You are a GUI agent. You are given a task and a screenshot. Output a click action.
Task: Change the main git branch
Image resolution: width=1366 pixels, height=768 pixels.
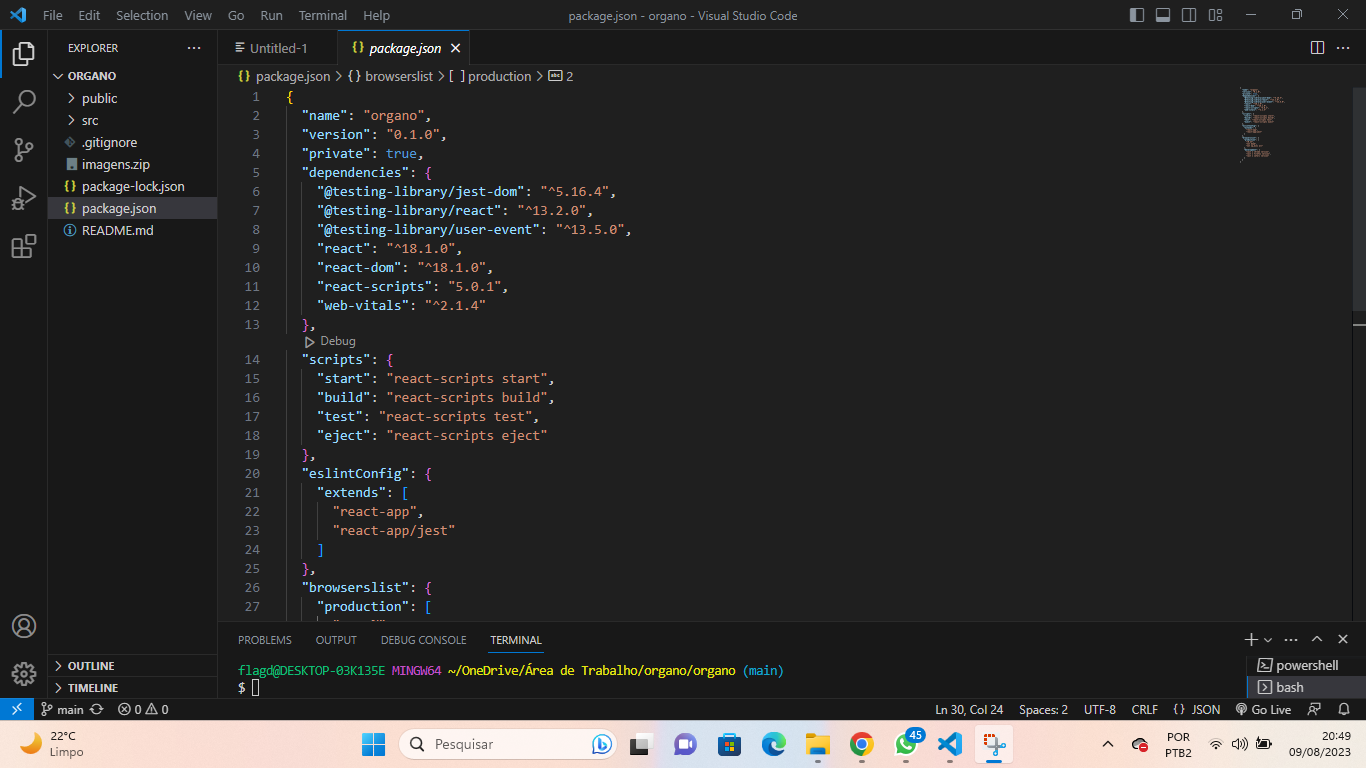[x=62, y=709]
